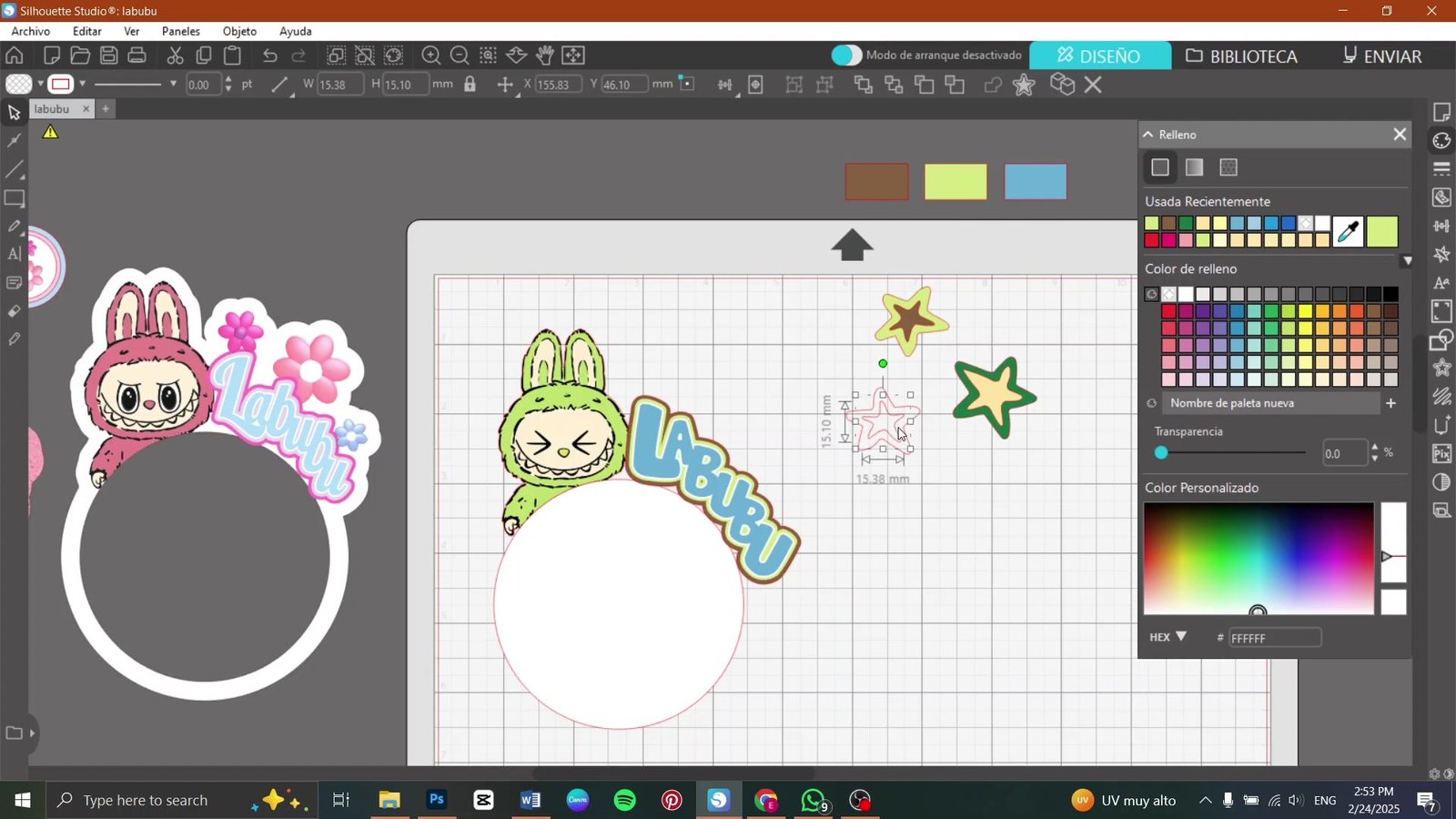Zoom out of the canvas
The width and height of the screenshot is (1456, 819).
click(x=460, y=56)
